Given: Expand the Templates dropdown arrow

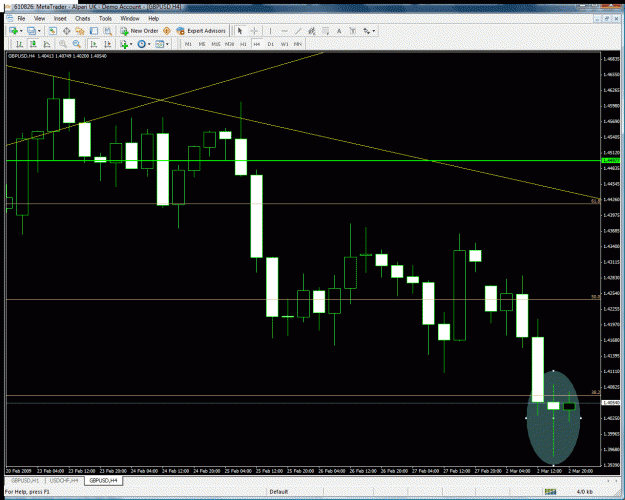Looking at the screenshot, I should 167,44.
